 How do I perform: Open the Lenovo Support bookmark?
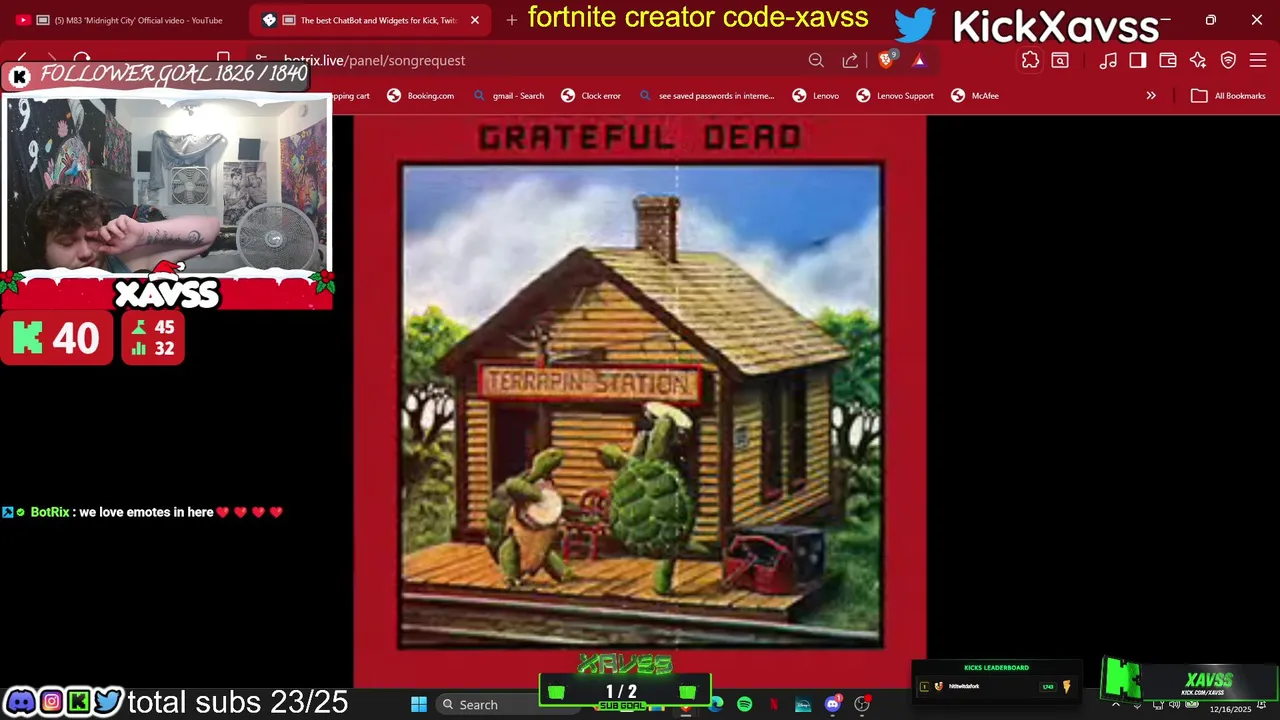click(x=895, y=96)
